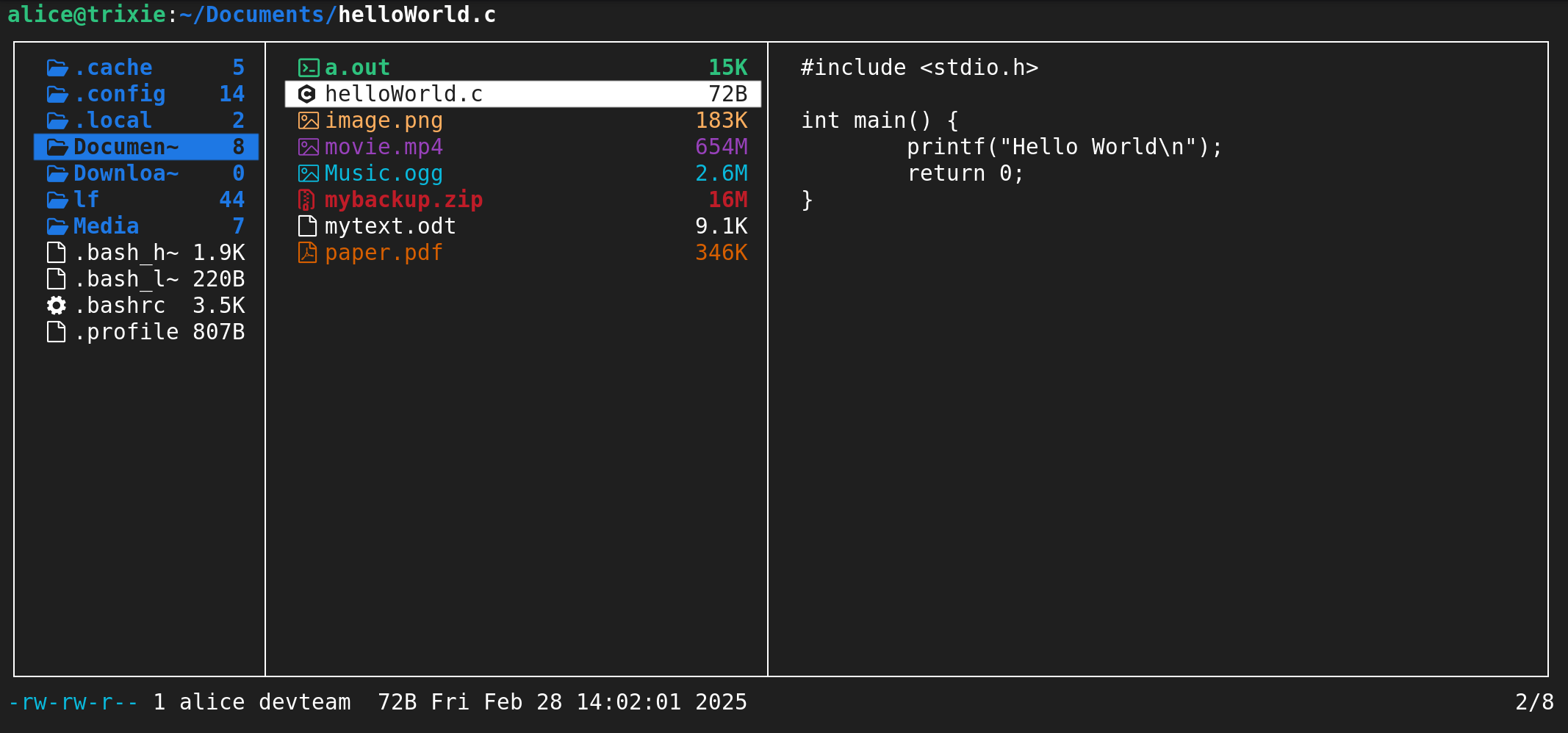
Task: Click the document icon beside mytext.odt
Action: [306, 225]
